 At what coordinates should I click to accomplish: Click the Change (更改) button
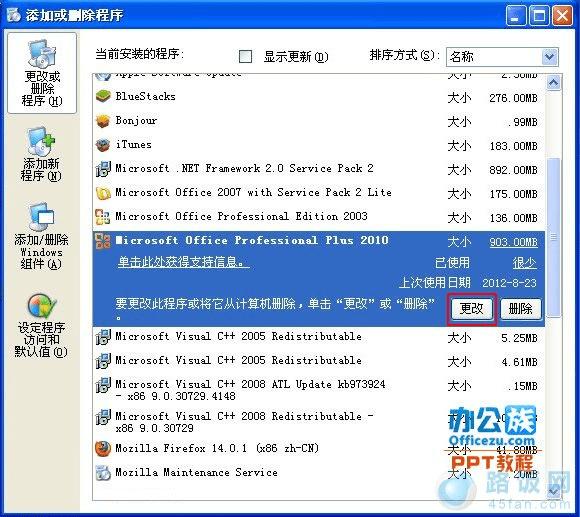pyautogui.click(x=472, y=308)
